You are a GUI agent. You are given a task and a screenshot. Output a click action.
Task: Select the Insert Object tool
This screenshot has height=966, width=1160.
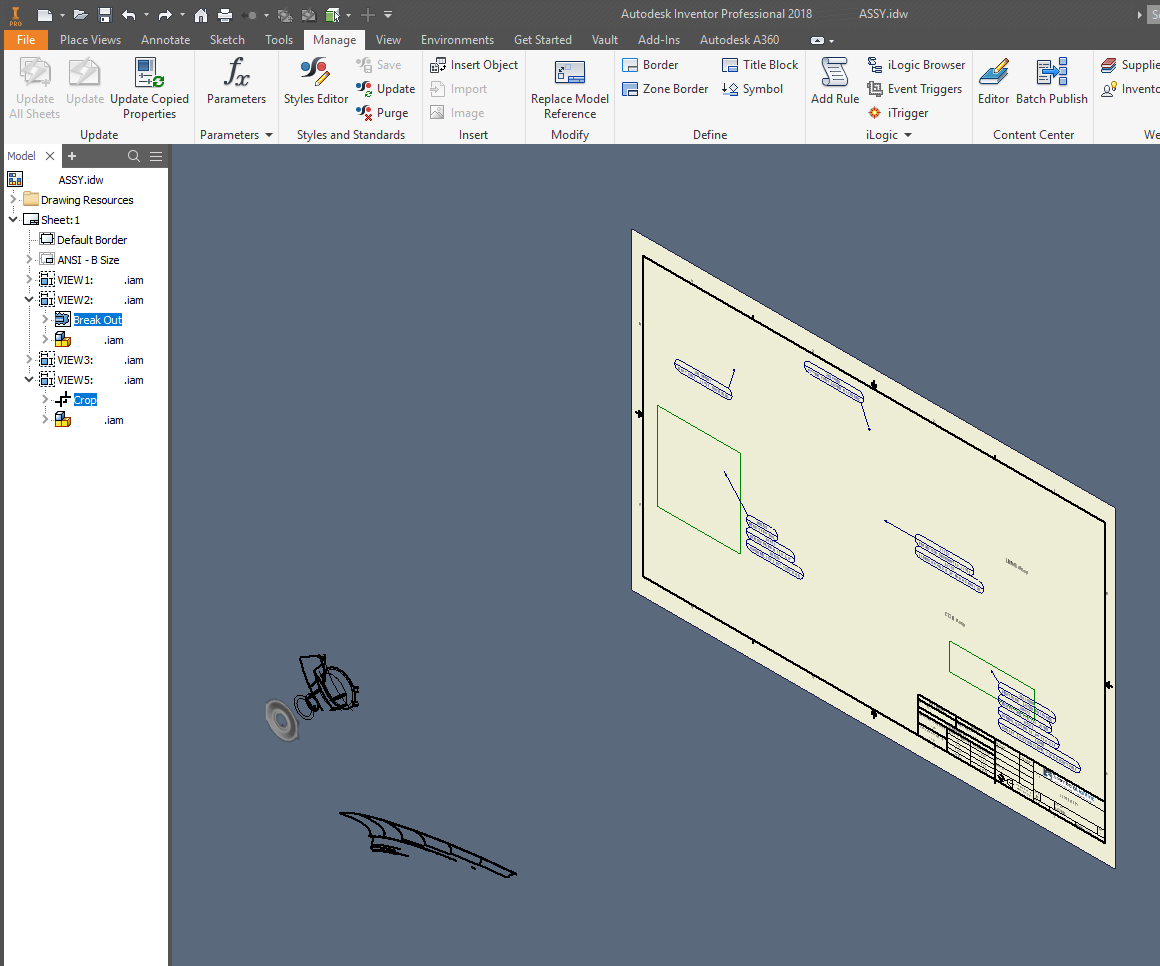click(473, 64)
